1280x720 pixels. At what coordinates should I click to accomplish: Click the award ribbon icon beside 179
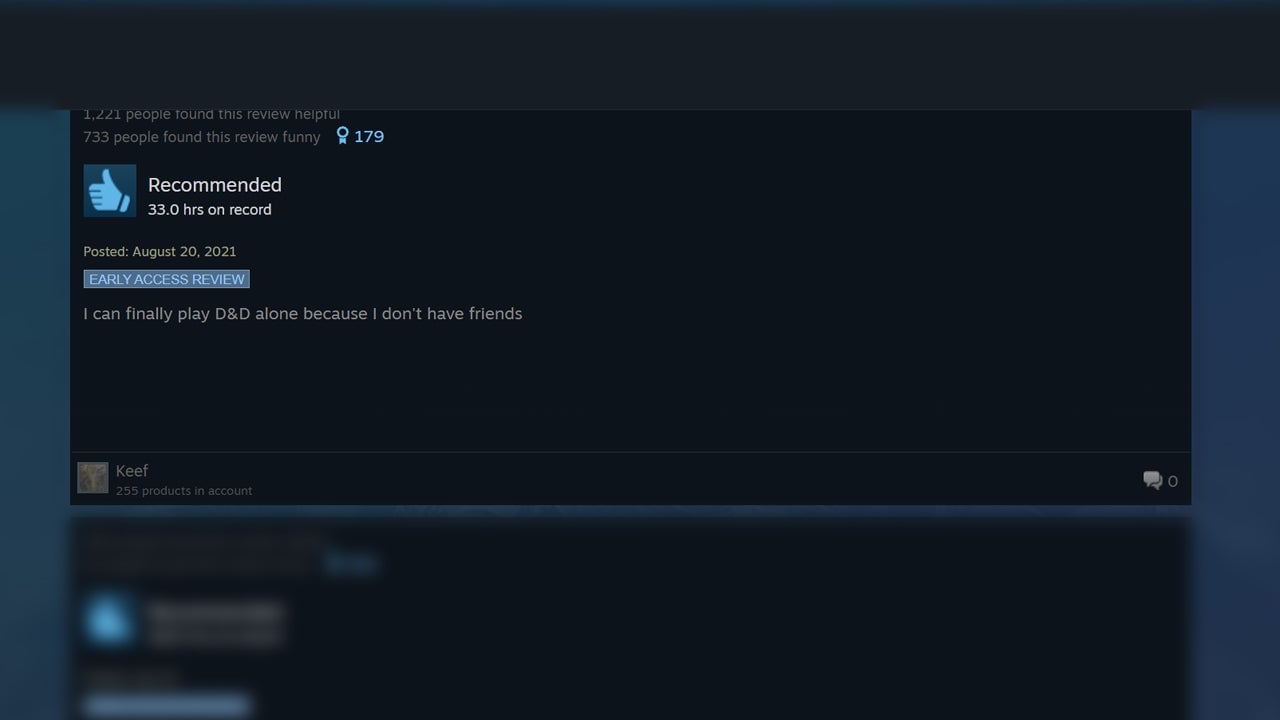pyautogui.click(x=342, y=136)
